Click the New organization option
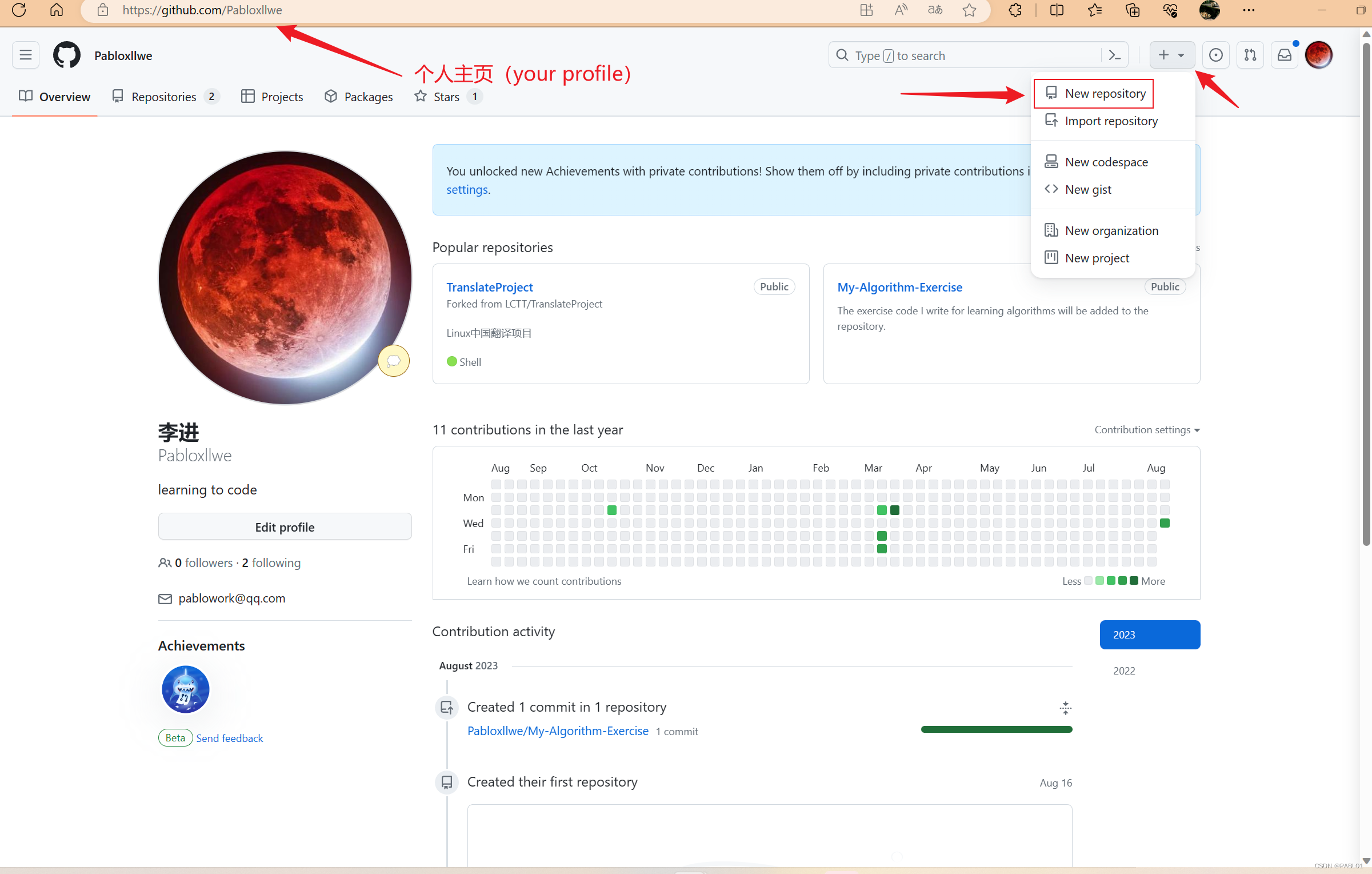The width and height of the screenshot is (1372, 874). point(1111,230)
